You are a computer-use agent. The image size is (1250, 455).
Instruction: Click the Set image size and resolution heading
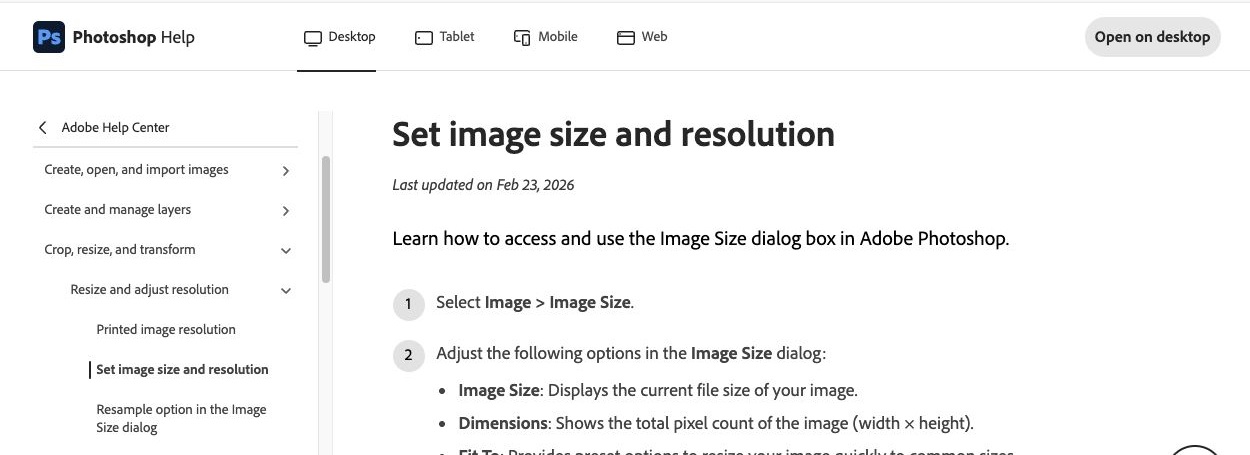(x=613, y=134)
